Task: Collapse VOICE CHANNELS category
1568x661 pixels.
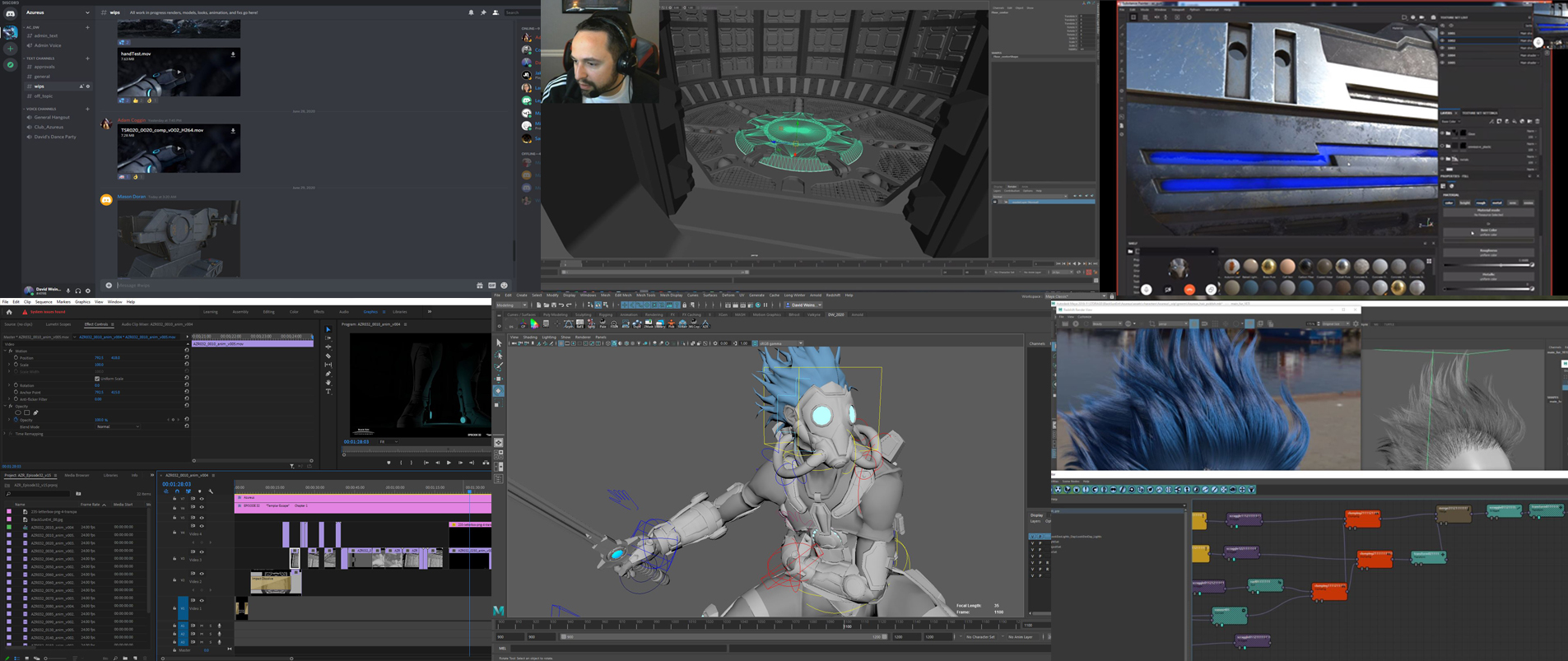Action: coord(40,109)
